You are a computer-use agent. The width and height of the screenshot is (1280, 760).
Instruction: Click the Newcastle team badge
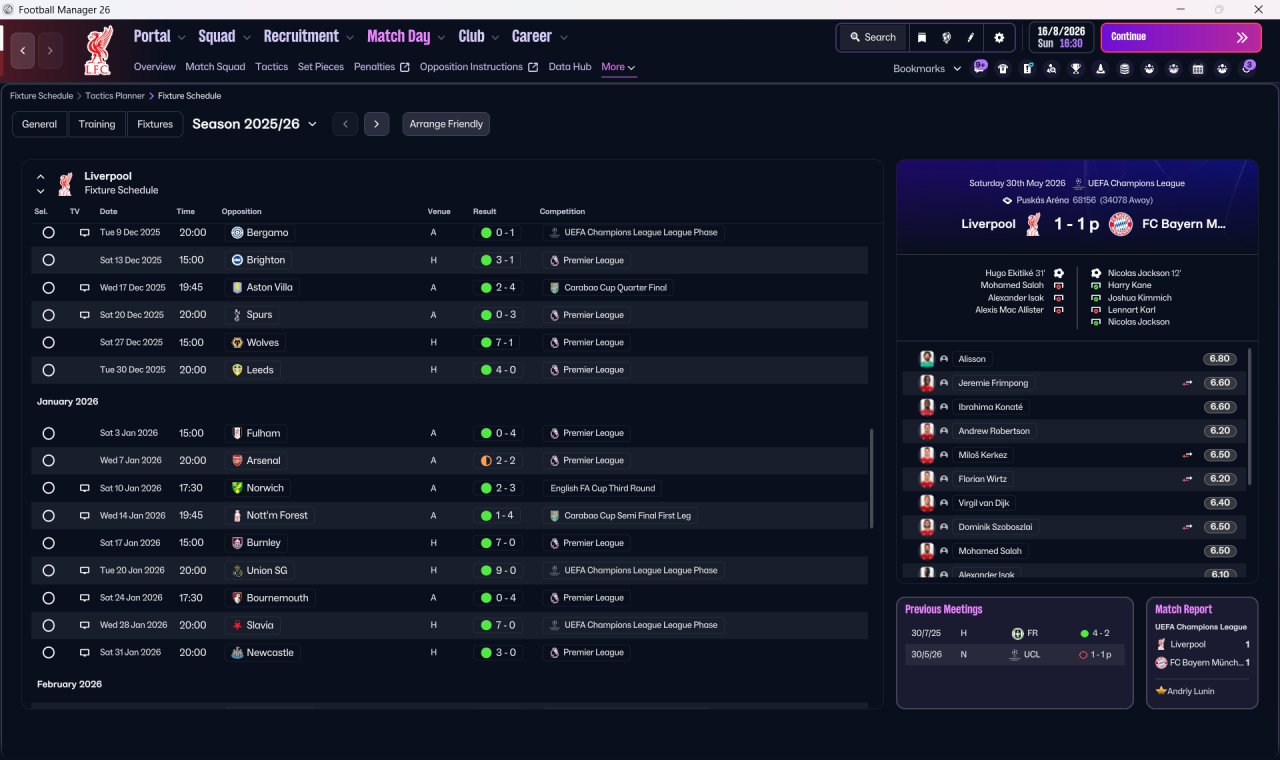tap(237, 652)
